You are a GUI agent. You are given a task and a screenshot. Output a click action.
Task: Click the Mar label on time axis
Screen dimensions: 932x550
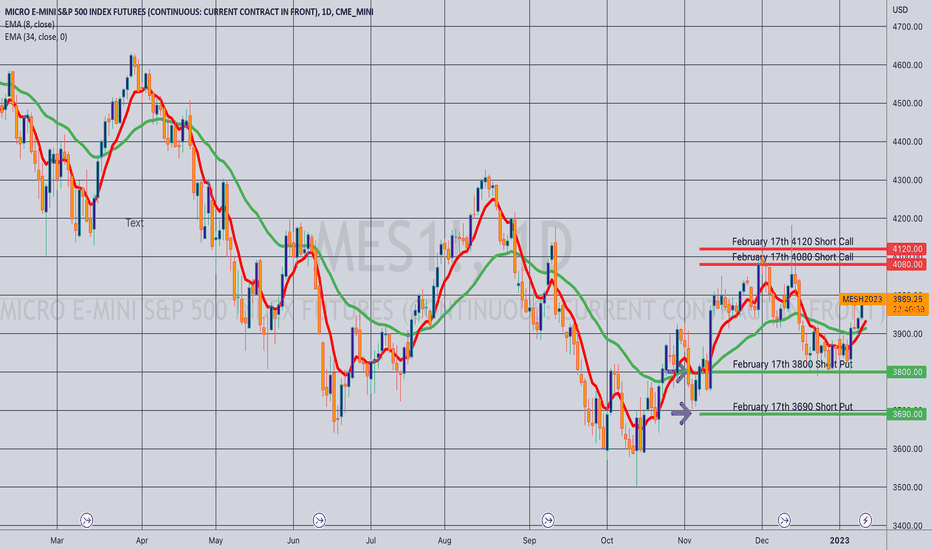[x=56, y=540]
